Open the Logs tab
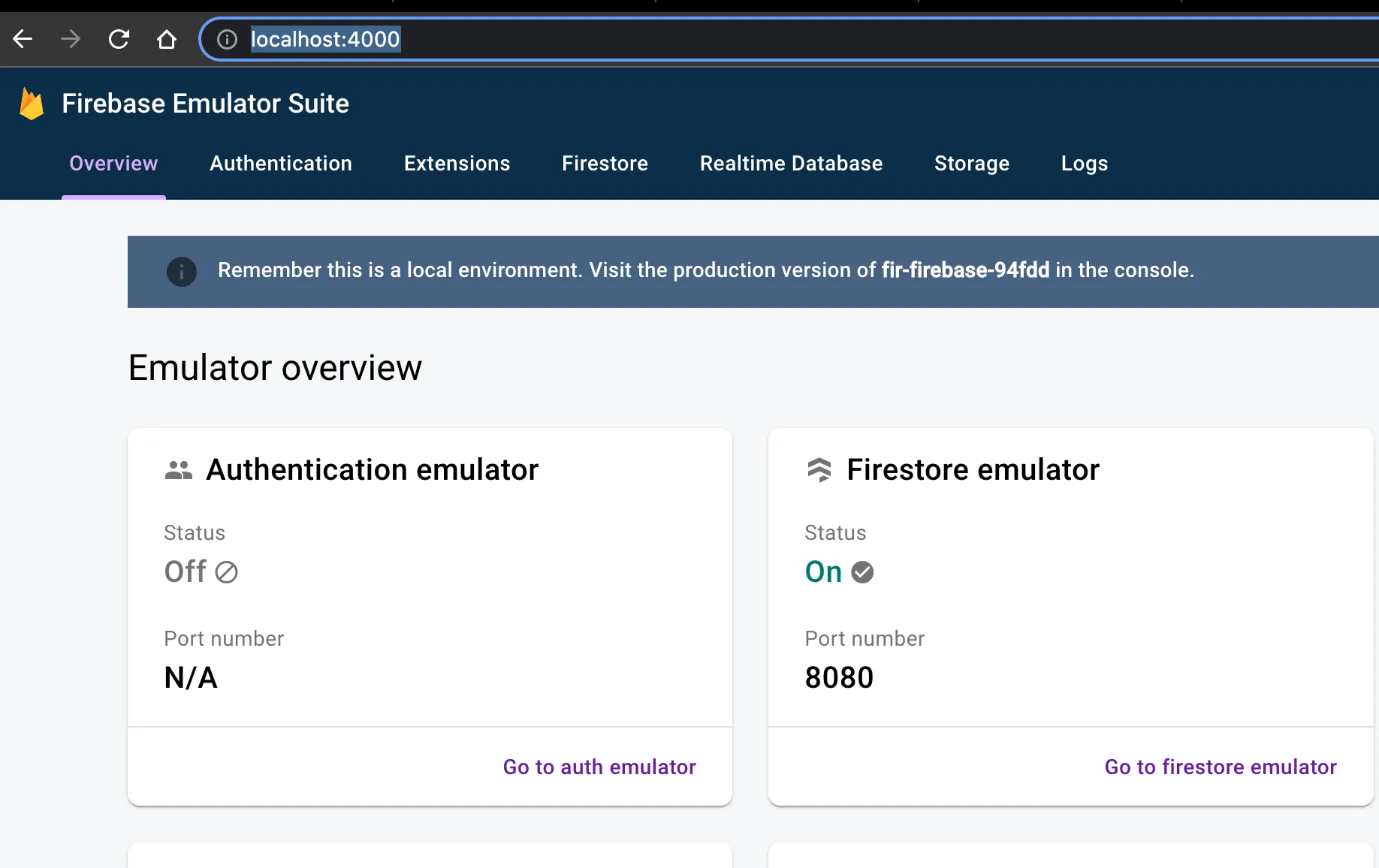 click(1085, 164)
